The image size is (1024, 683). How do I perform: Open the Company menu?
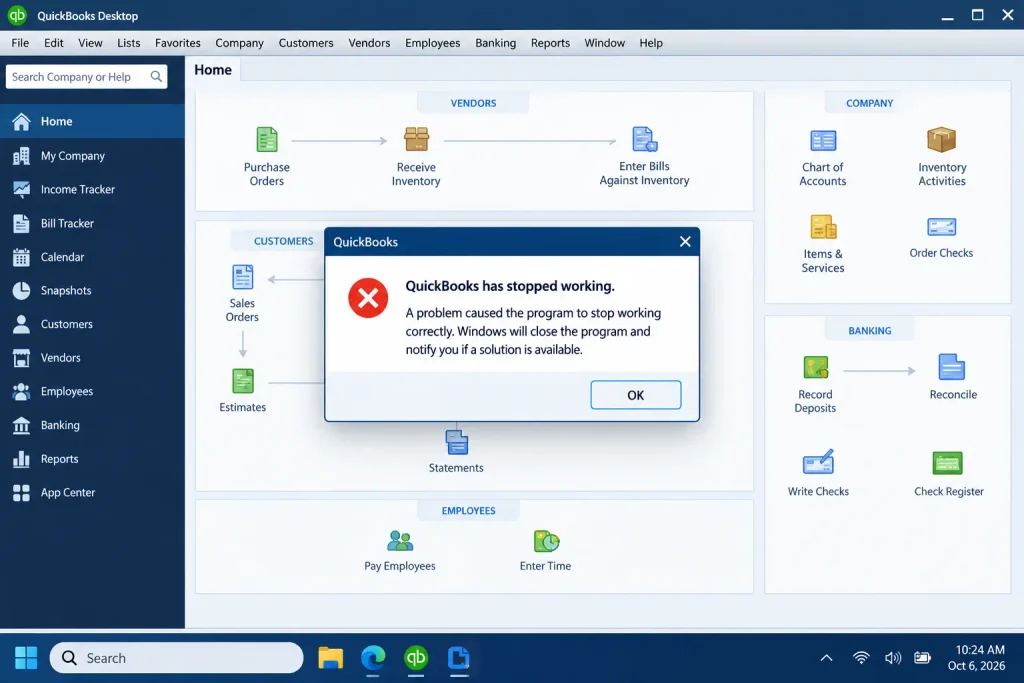click(x=240, y=43)
